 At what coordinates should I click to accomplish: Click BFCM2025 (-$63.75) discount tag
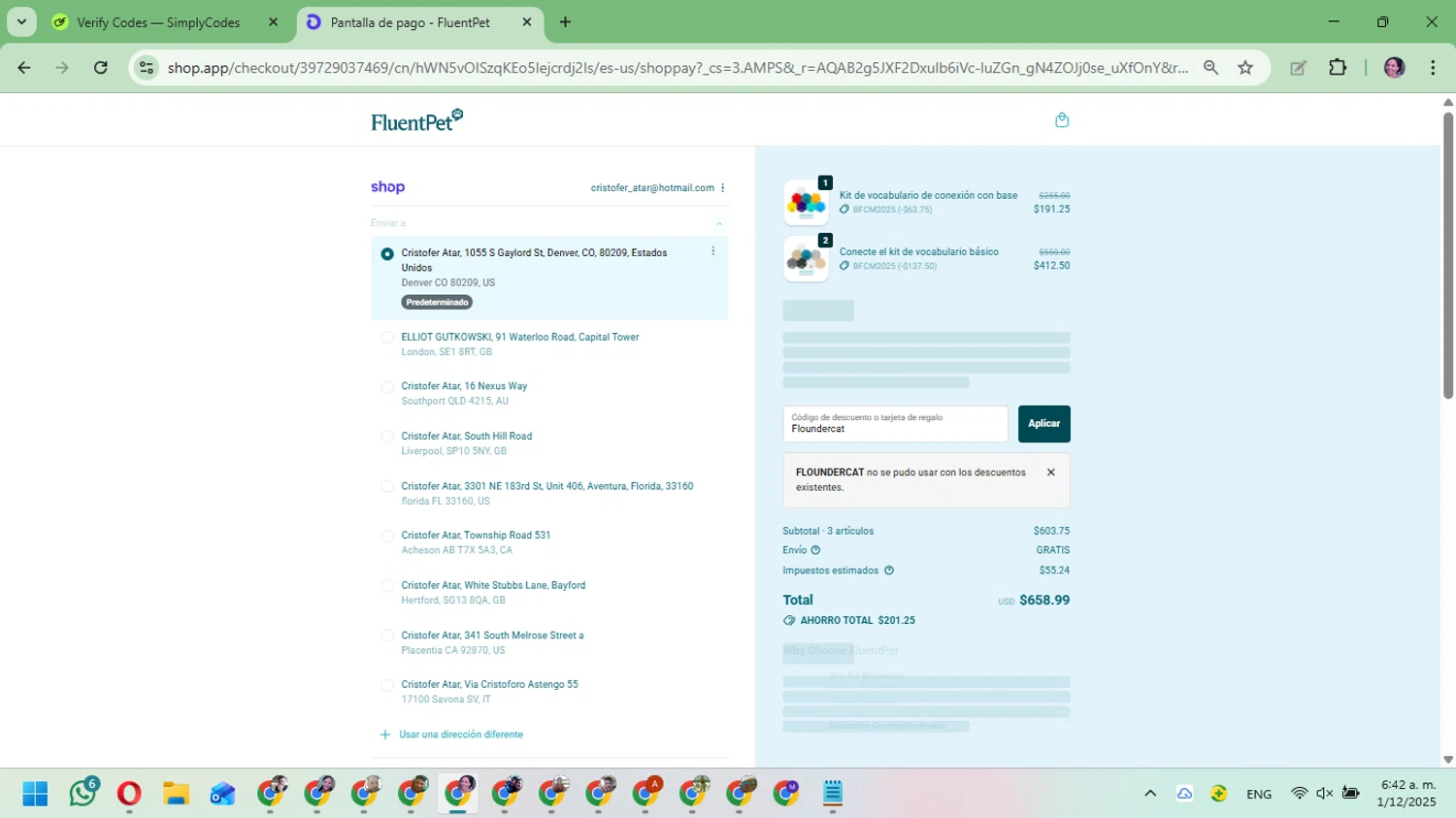click(886, 210)
